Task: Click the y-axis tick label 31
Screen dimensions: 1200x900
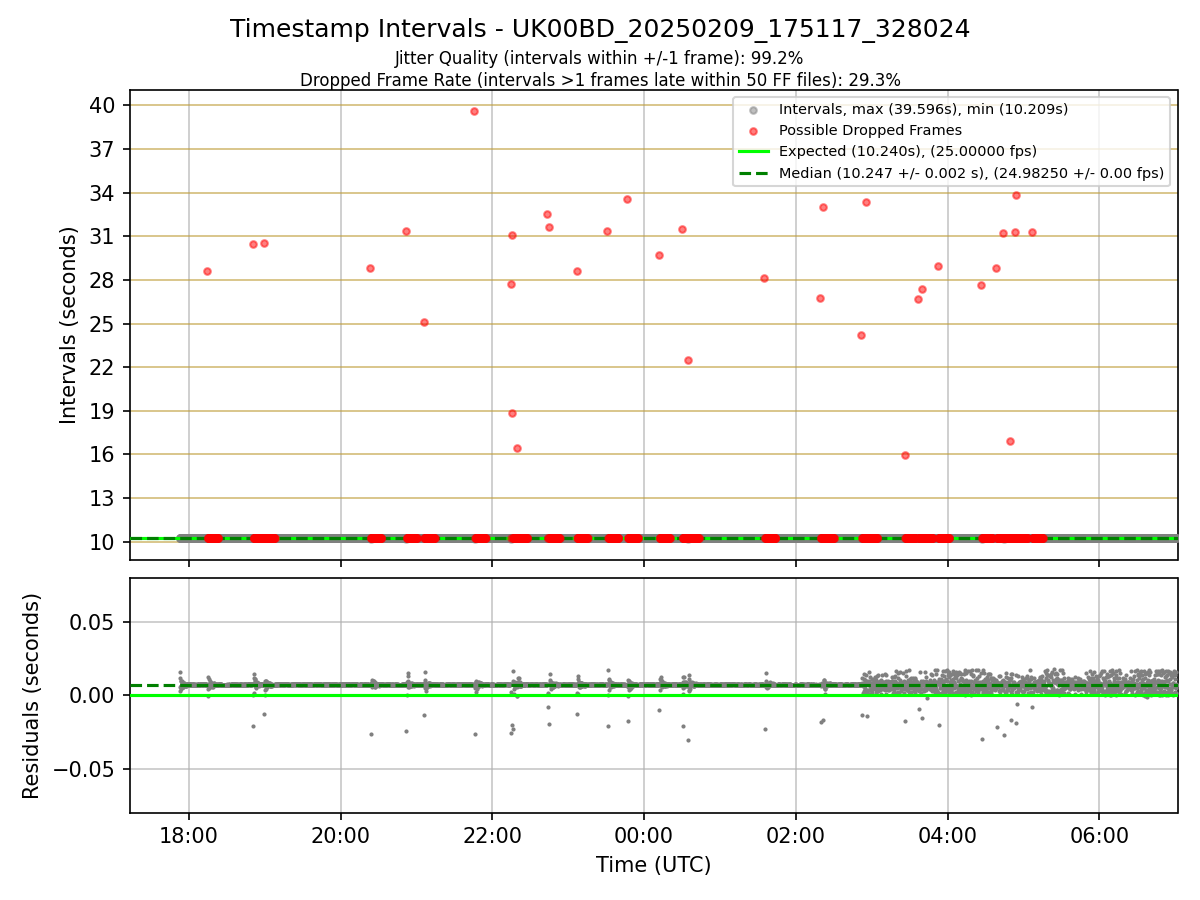Action: (x=102, y=236)
